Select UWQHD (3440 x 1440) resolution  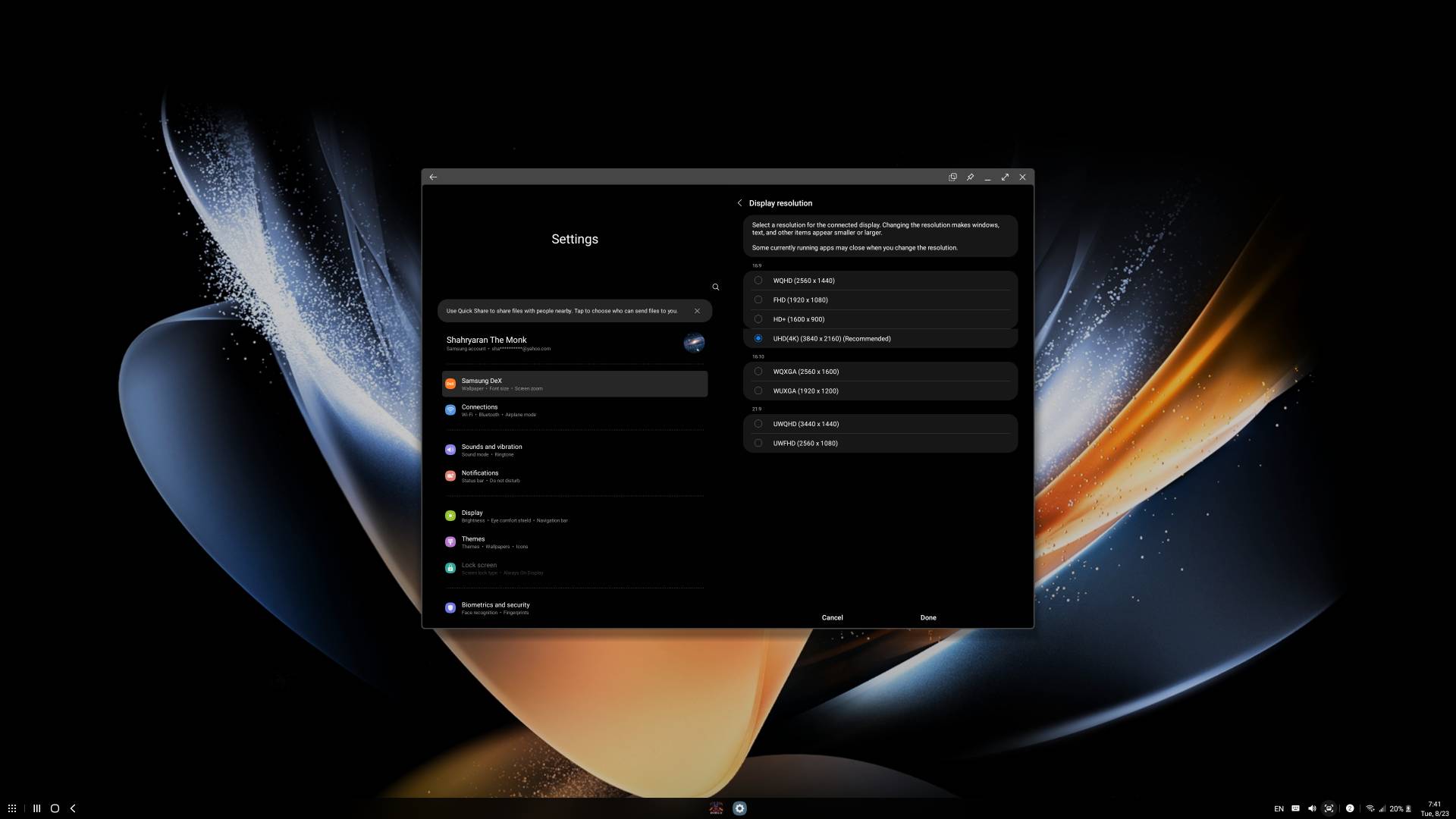coord(880,424)
